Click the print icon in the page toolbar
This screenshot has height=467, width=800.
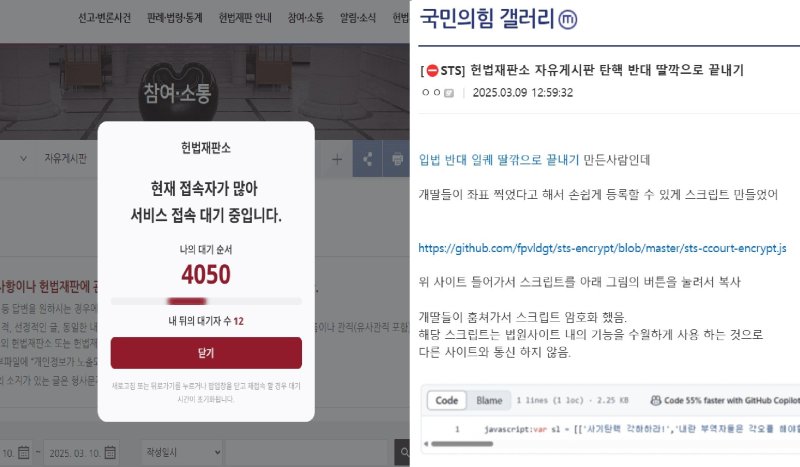397,159
